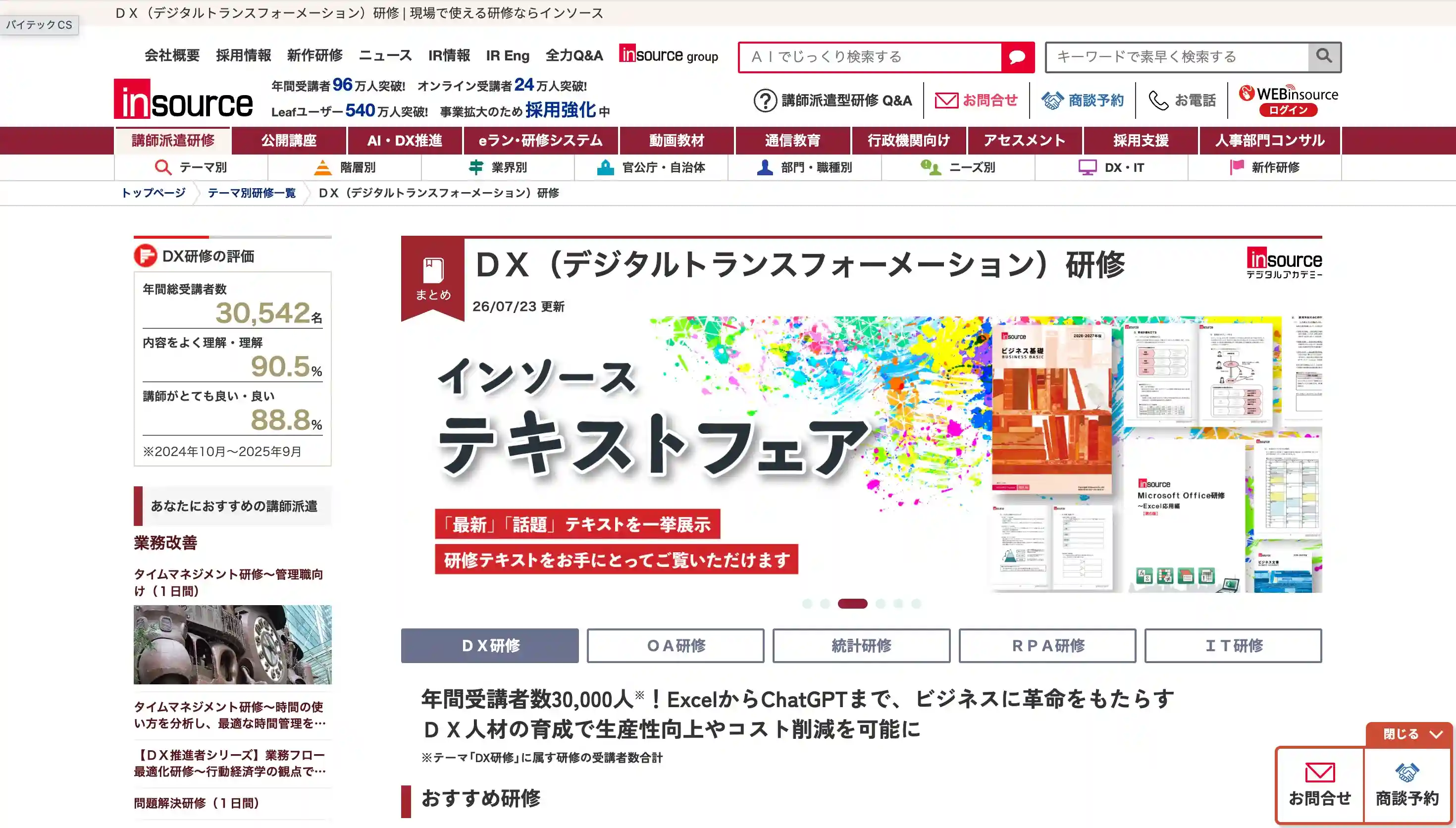Image resolution: width=1456 pixels, height=828 pixels.
Task: Click the AI search speech bubble icon
Action: 1017,57
